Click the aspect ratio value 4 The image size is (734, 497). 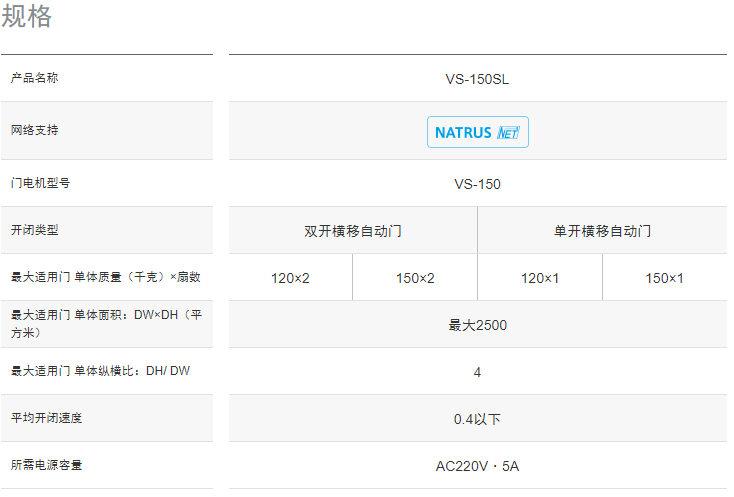[x=477, y=372]
